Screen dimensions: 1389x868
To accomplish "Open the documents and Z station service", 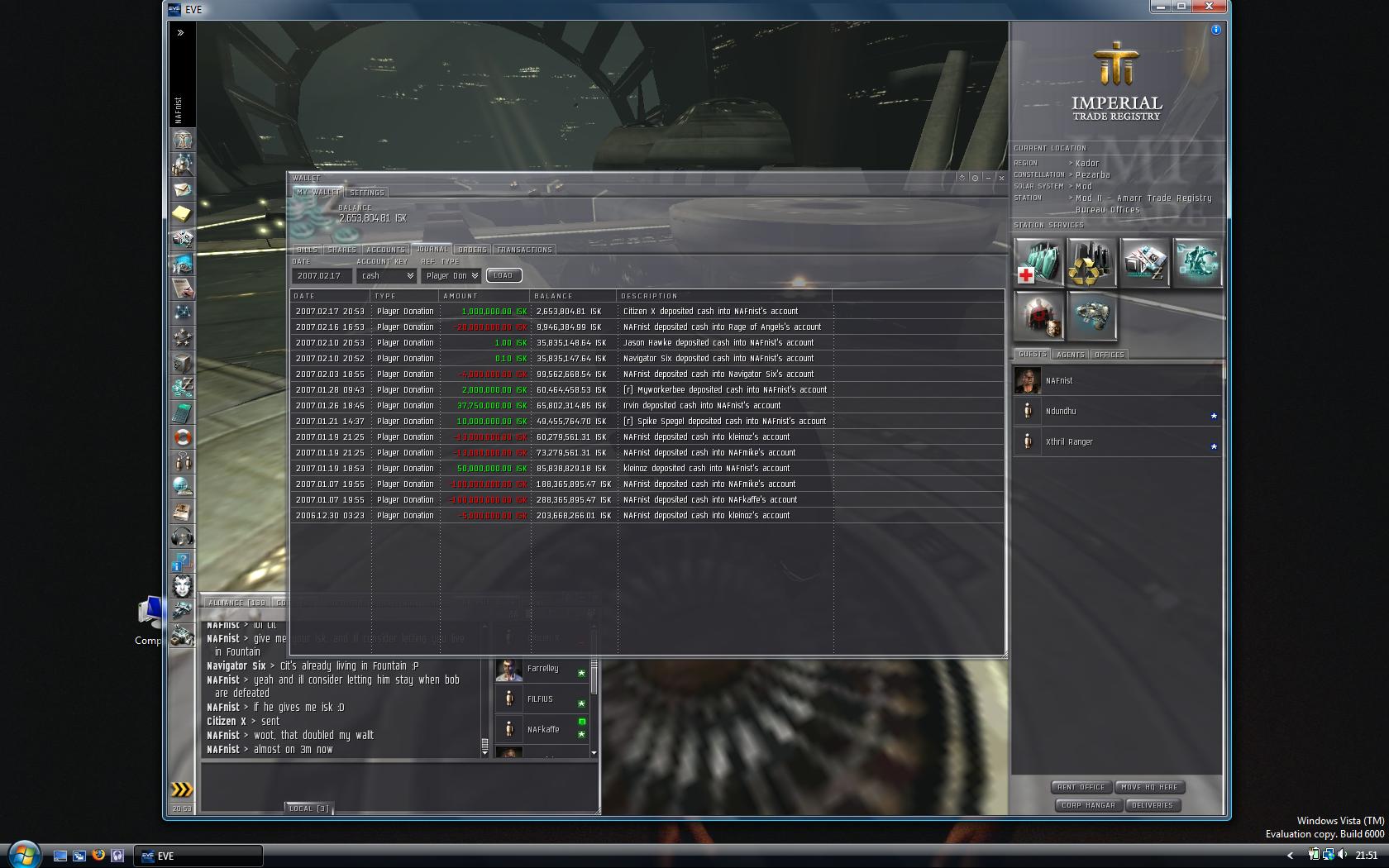I will (x=1144, y=262).
